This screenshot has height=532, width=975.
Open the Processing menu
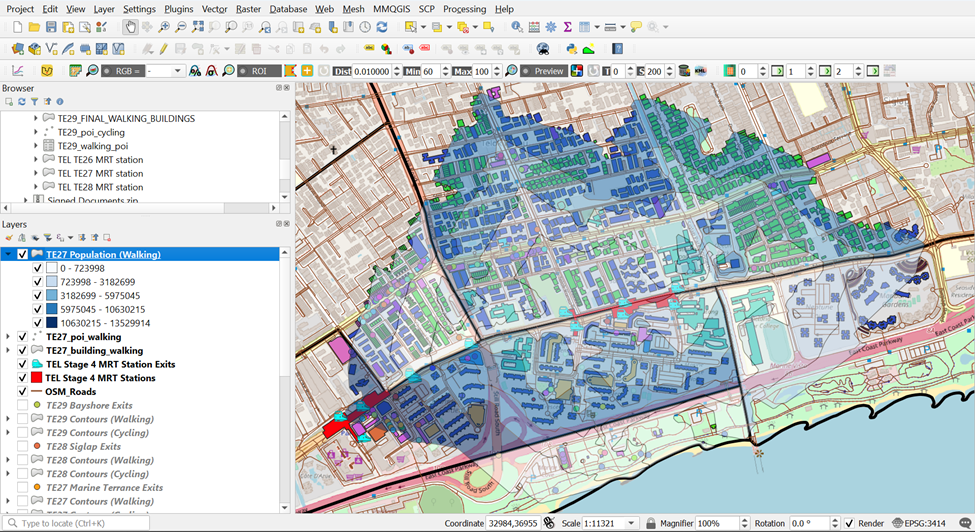[x=464, y=9]
